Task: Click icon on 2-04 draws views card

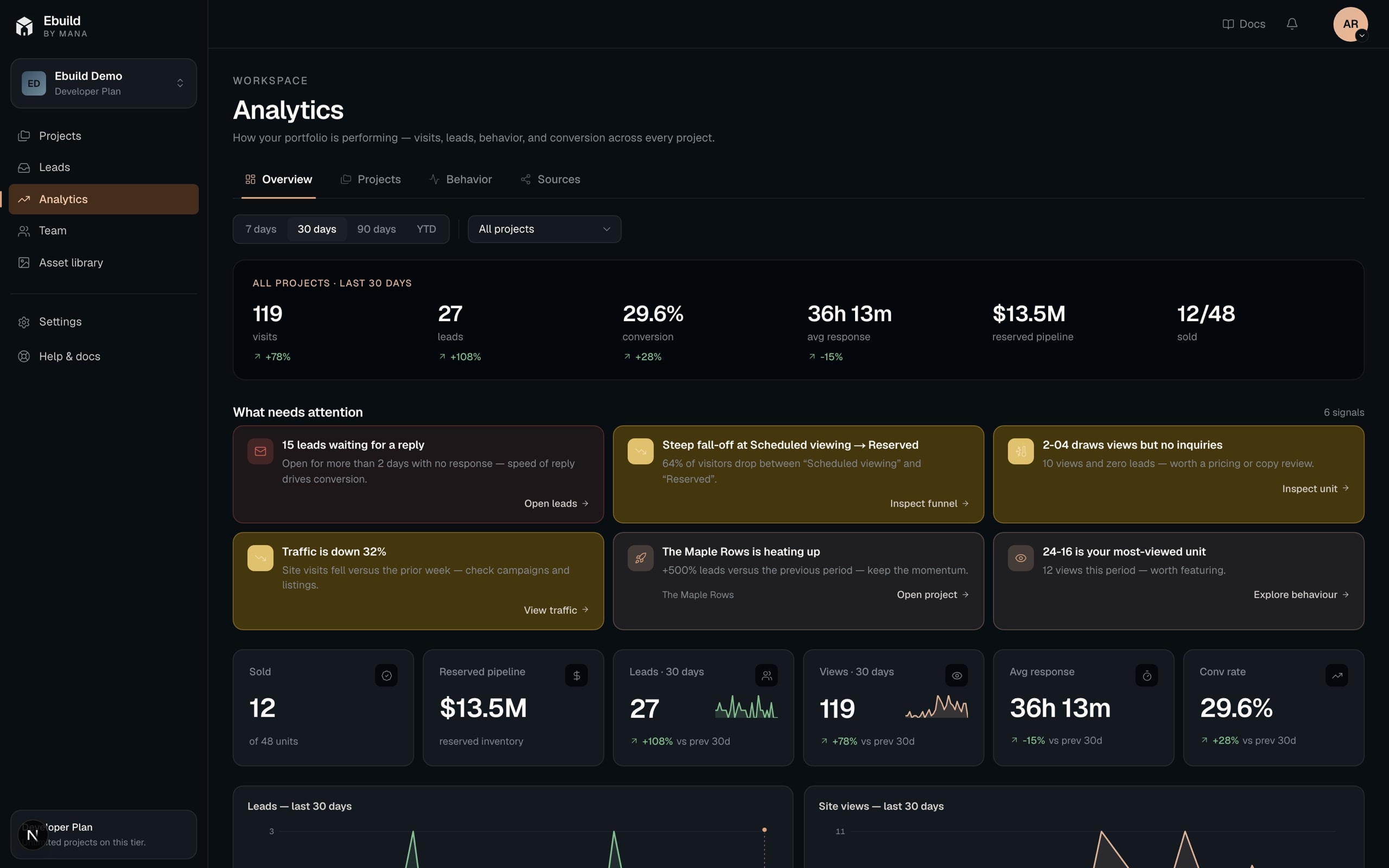Action: [x=1021, y=451]
